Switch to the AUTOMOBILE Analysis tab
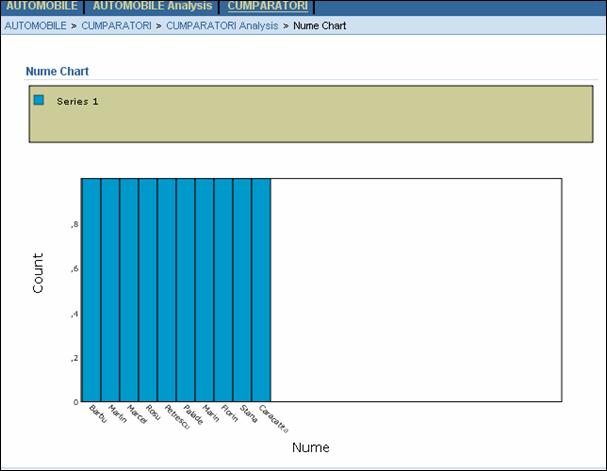This screenshot has height=471, width=607. click(x=152, y=6)
